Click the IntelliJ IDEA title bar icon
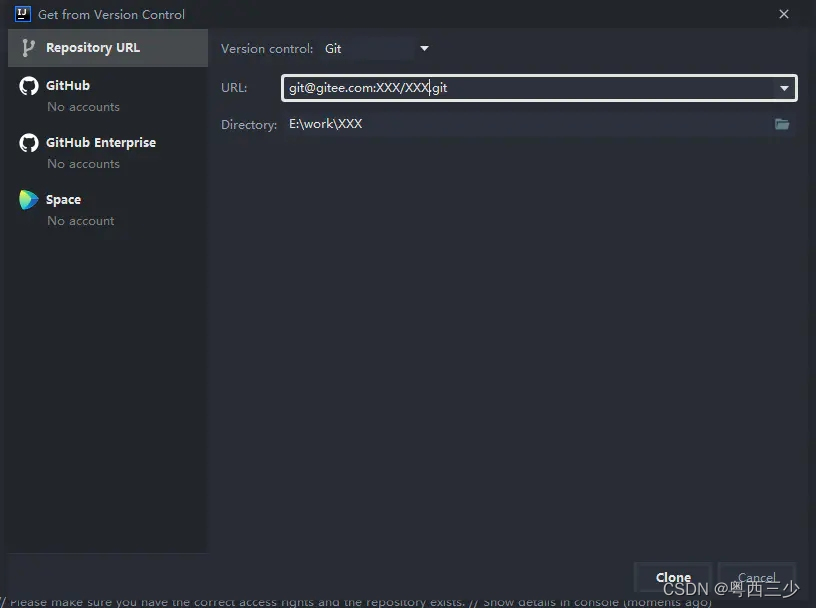Image resolution: width=816 pixels, height=608 pixels. click(22, 14)
